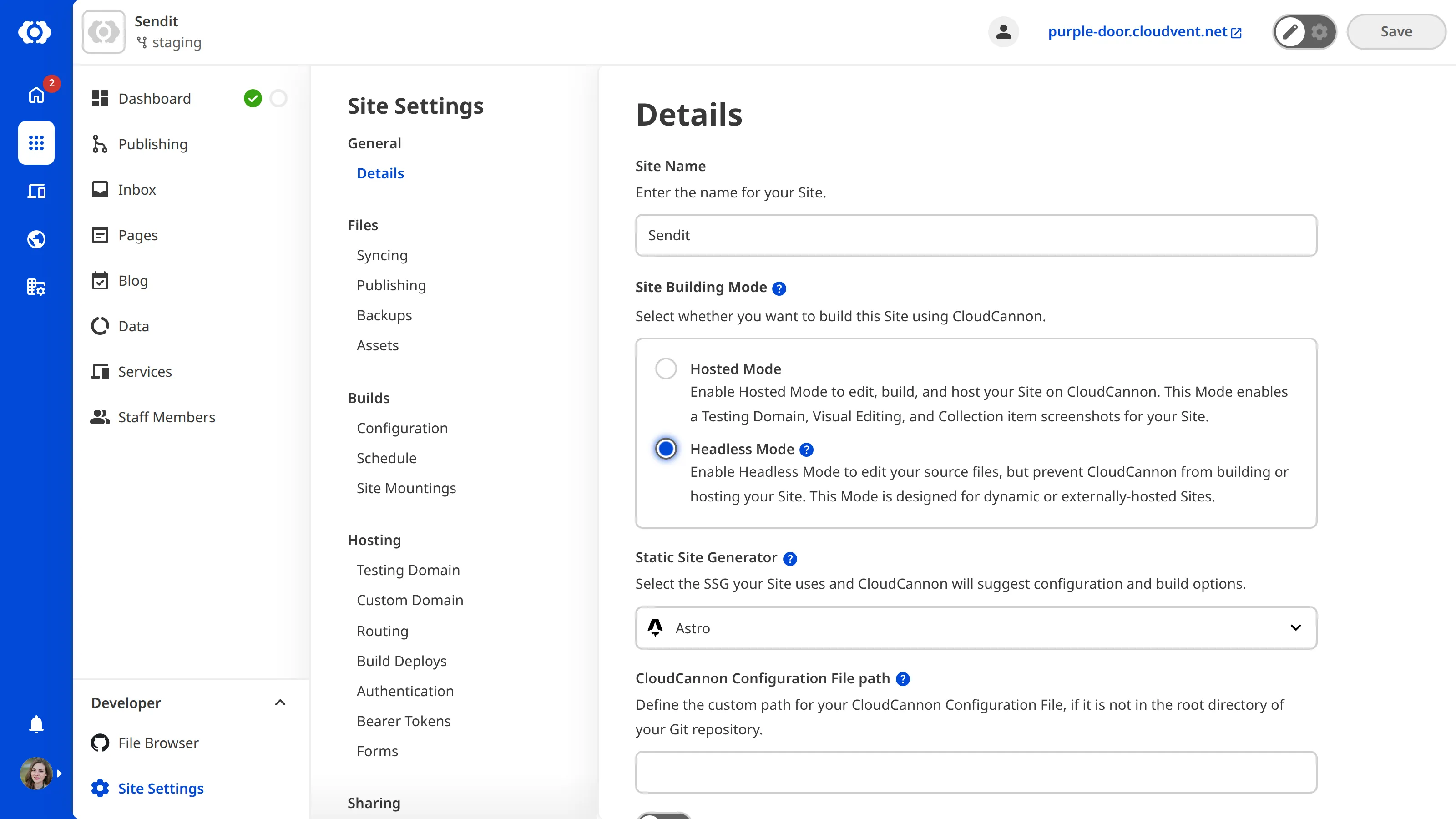Screen dimensions: 1456x819
Task: Toggle the circle next to Dashboard's green check
Action: [278, 98]
